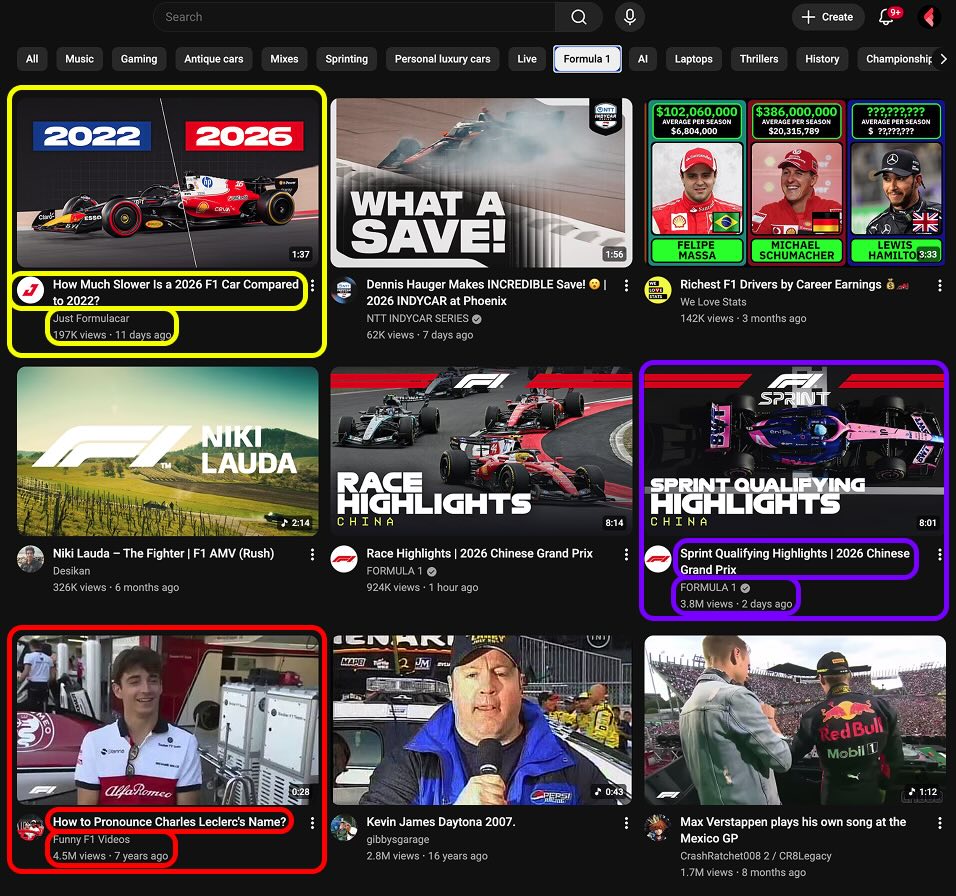Open the notifications bell

[x=886, y=17]
